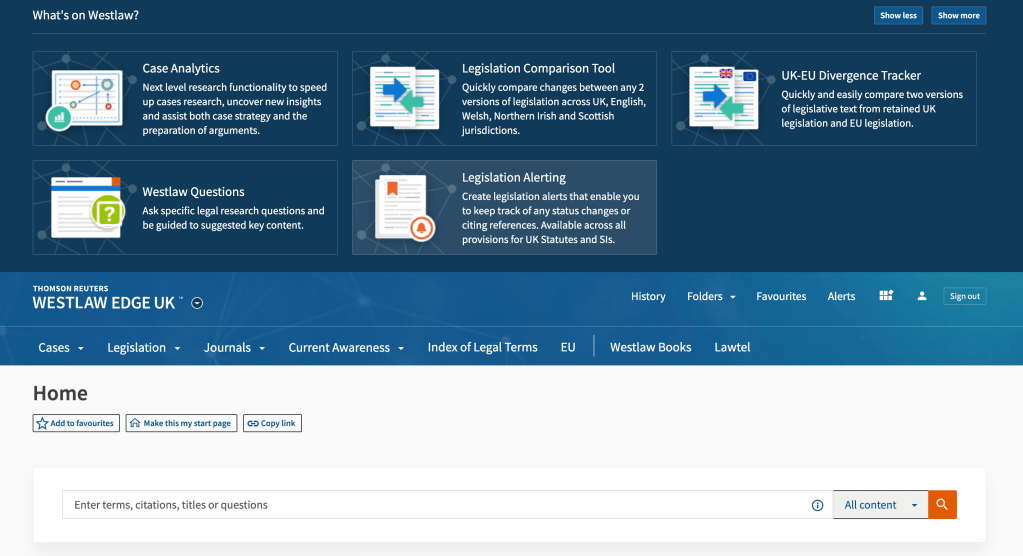Expand the Westlaw Edge UK product switcher
Viewport: 1023px width, 556px height.
(197, 303)
